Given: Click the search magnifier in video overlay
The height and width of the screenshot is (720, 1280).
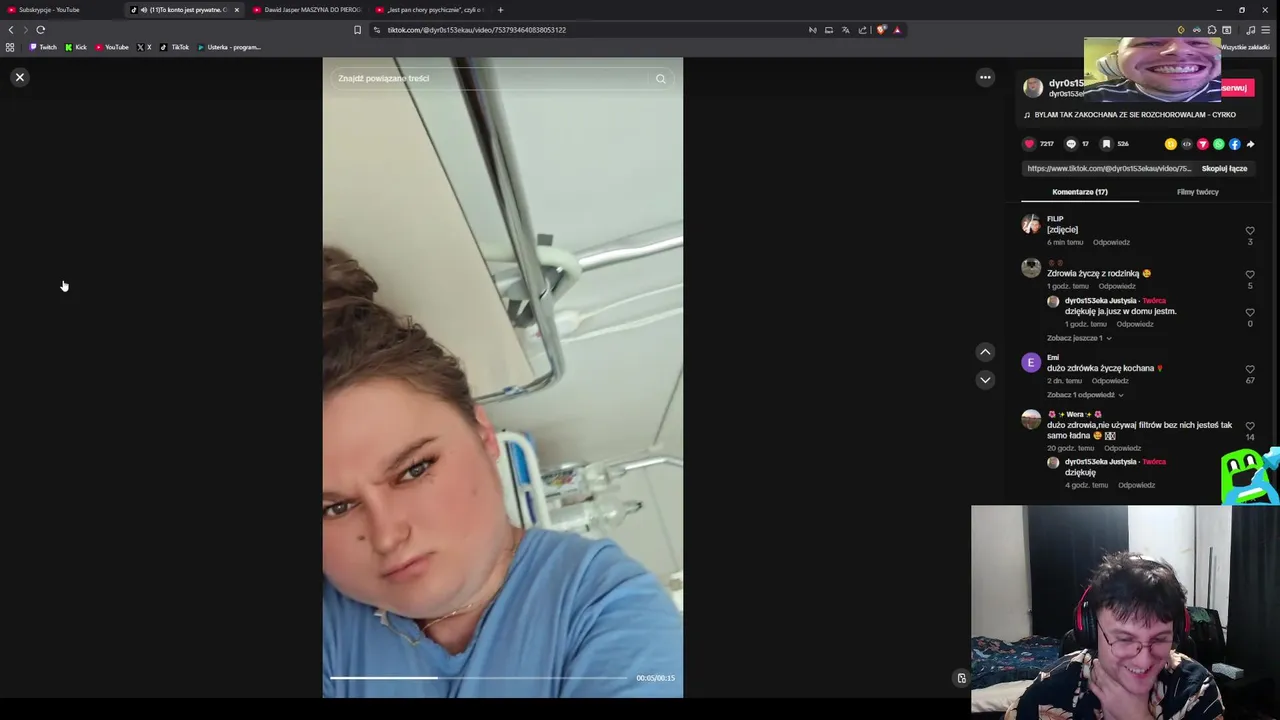Looking at the screenshot, I should pos(660,79).
